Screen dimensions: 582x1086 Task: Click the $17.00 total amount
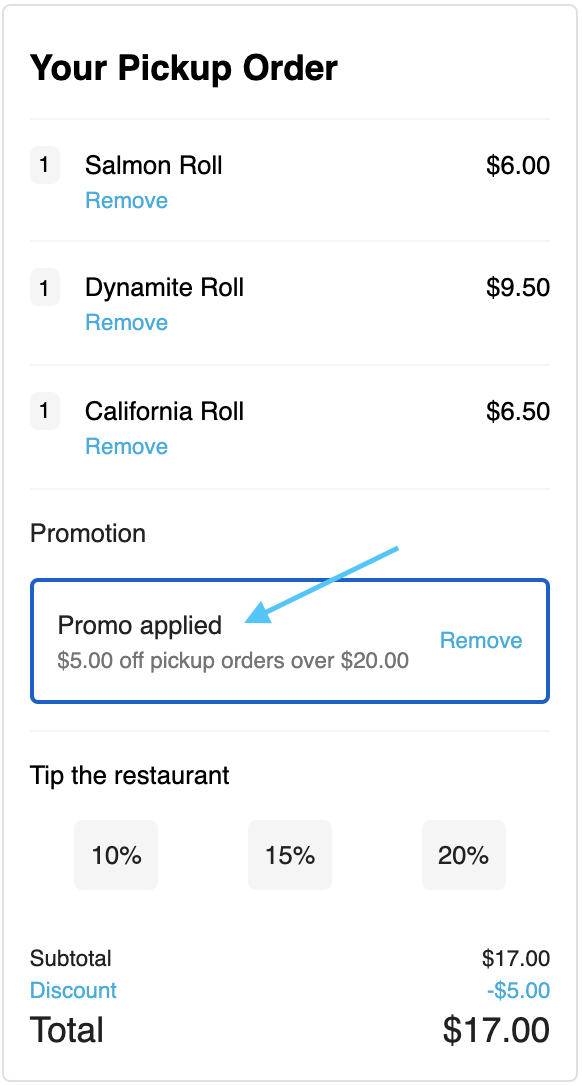point(496,1030)
